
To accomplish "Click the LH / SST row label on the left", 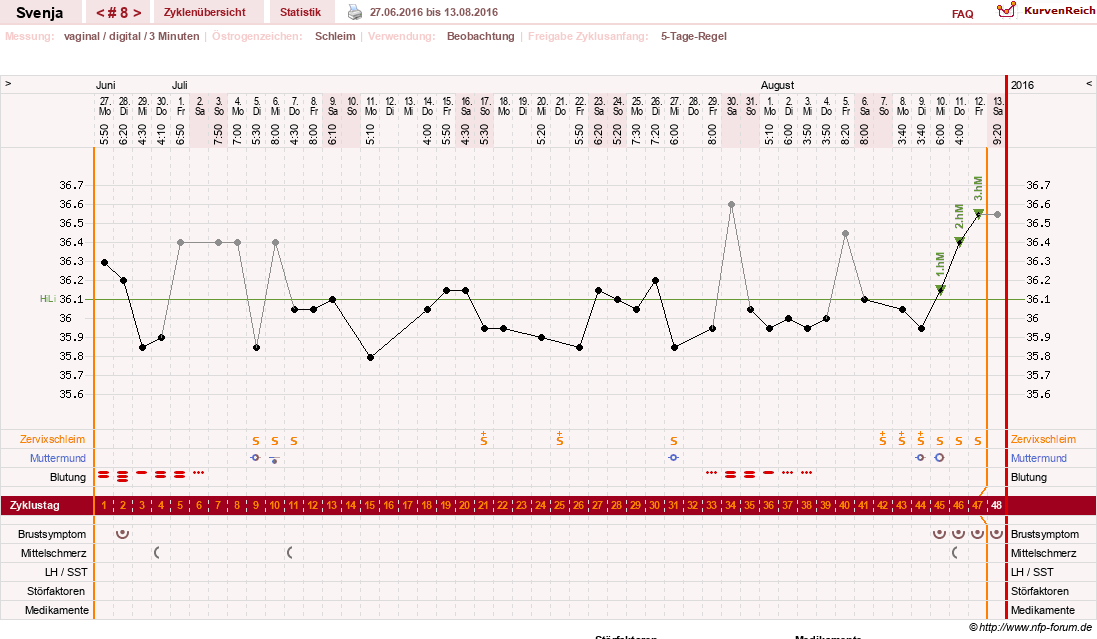I will [66, 572].
